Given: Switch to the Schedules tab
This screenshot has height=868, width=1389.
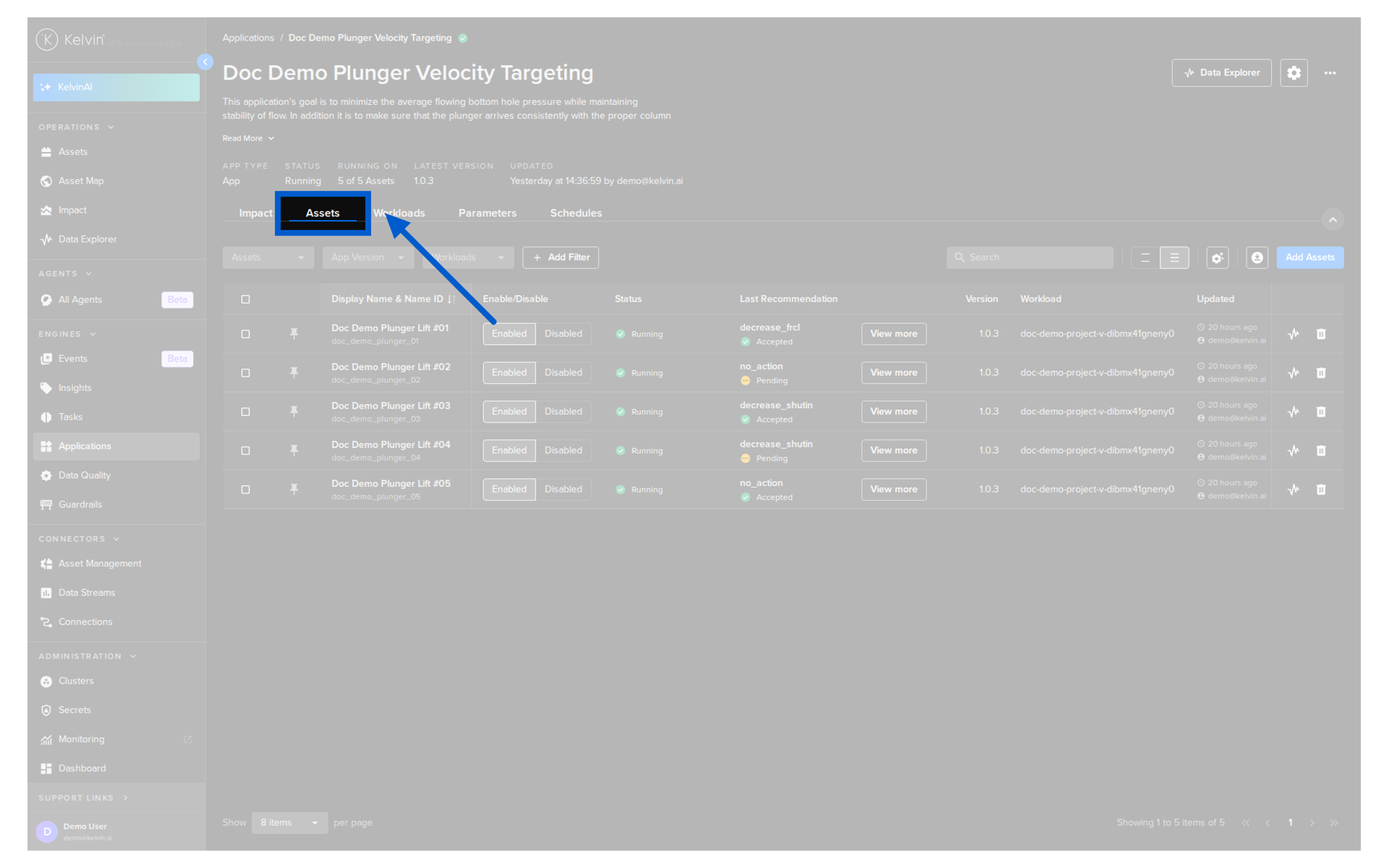Looking at the screenshot, I should 576,213.
